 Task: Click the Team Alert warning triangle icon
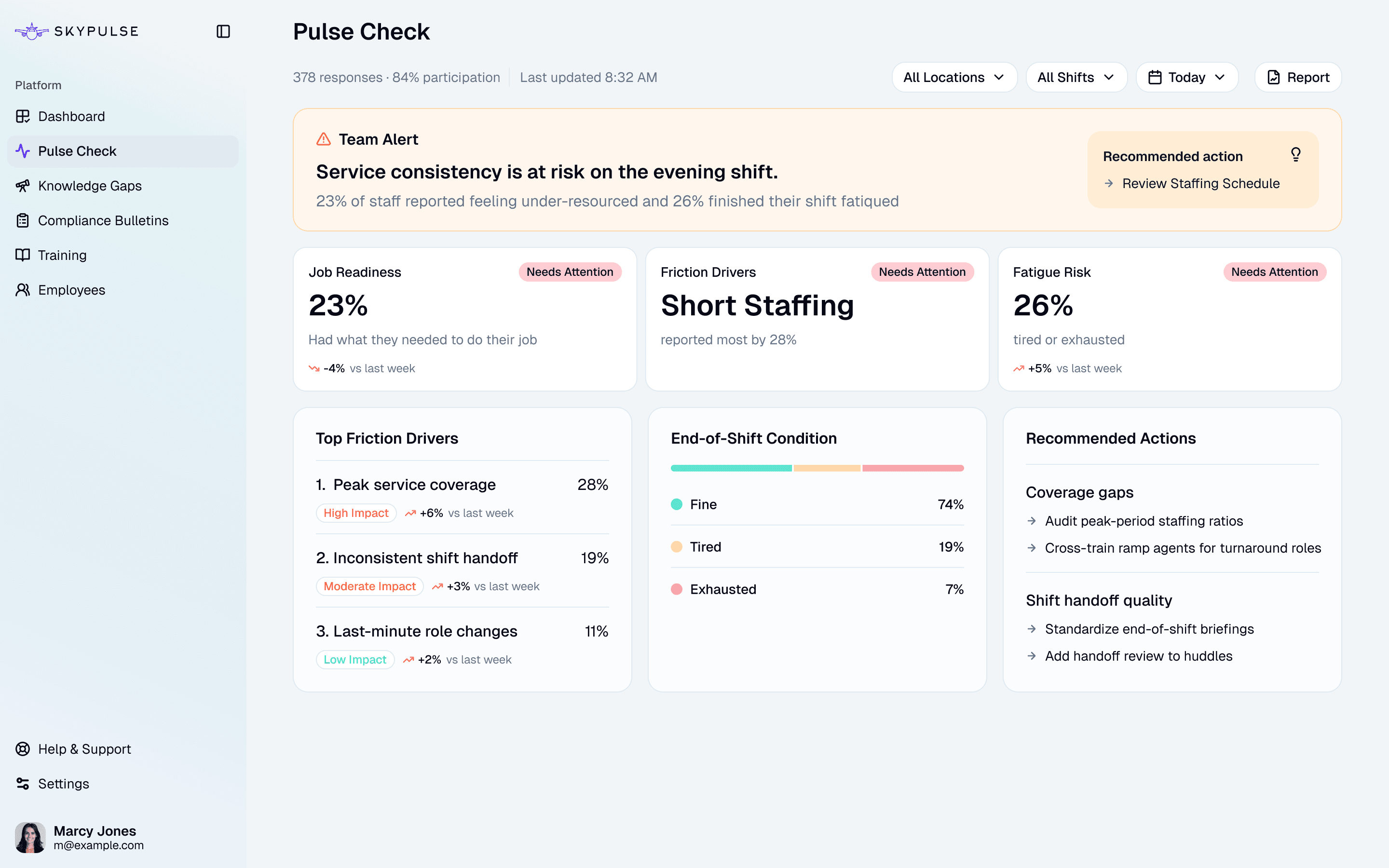pos(324,138)
